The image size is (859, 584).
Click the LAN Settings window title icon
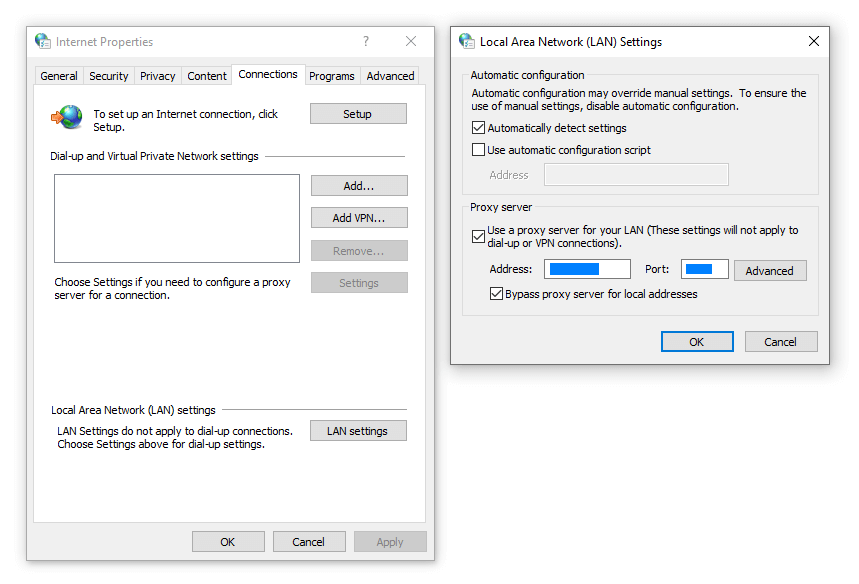(x=467, y=41)
